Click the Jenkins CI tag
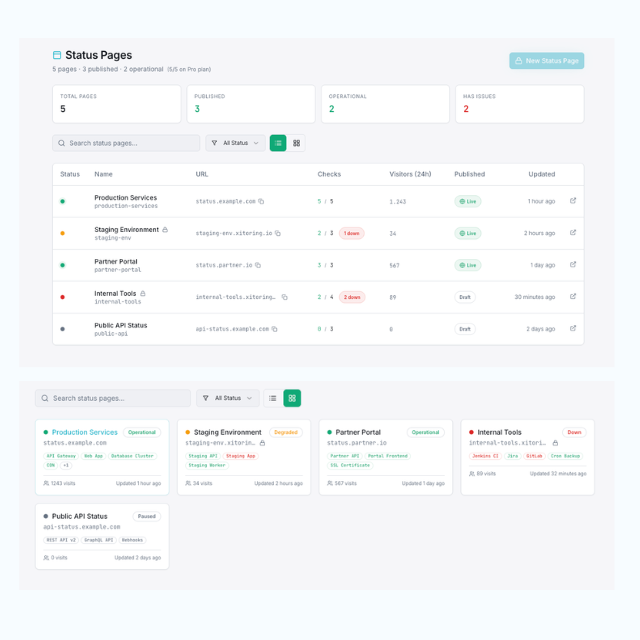 pyautogui.click(x=485, y=456)
